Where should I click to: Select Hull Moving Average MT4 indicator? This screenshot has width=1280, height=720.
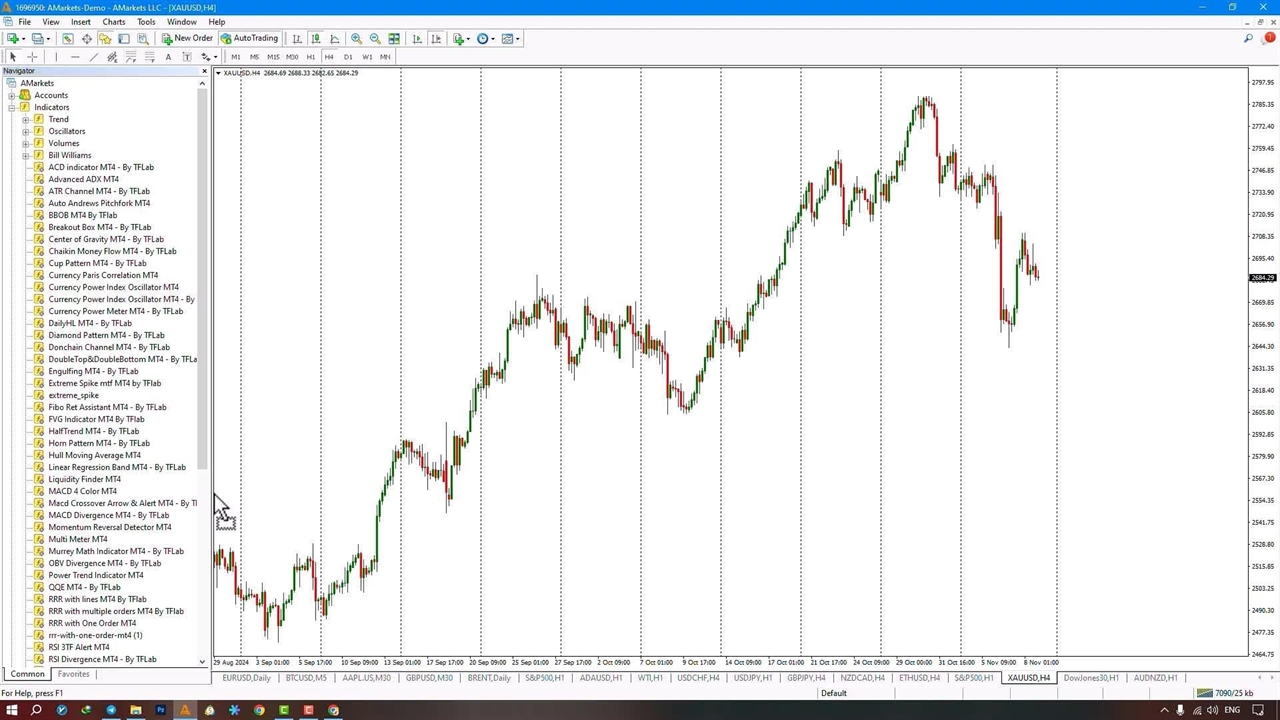(94, 455)
